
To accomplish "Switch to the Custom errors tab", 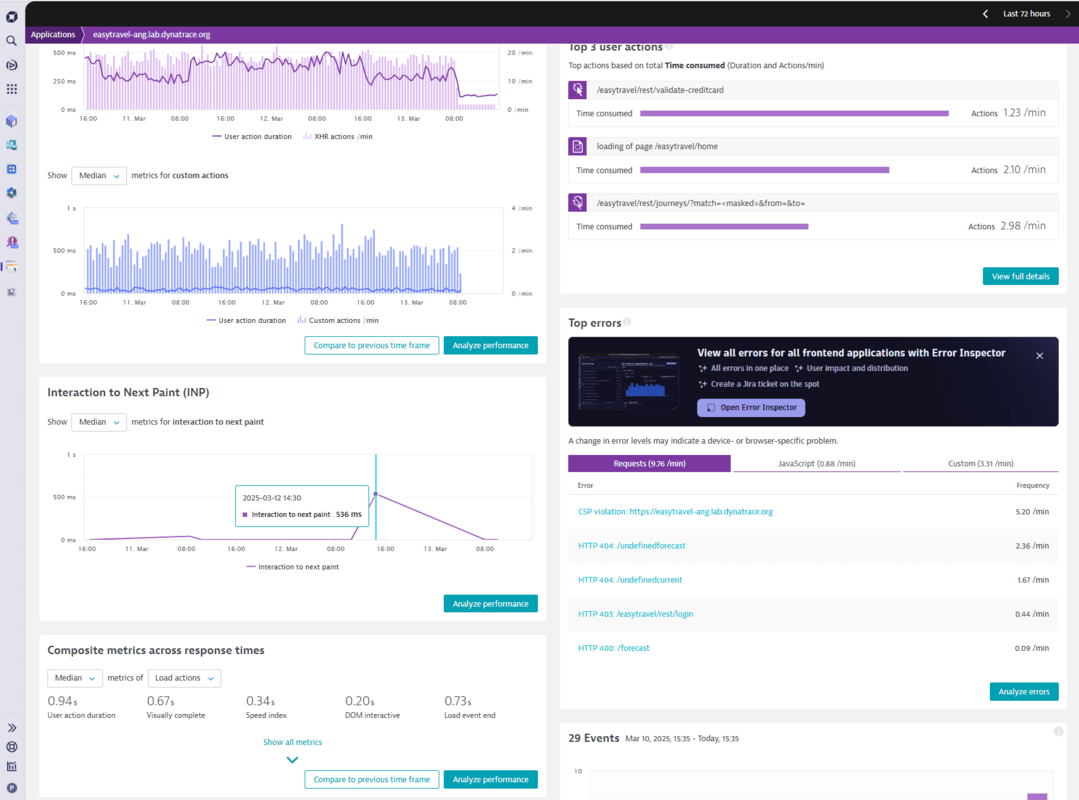I will point(980,466).
